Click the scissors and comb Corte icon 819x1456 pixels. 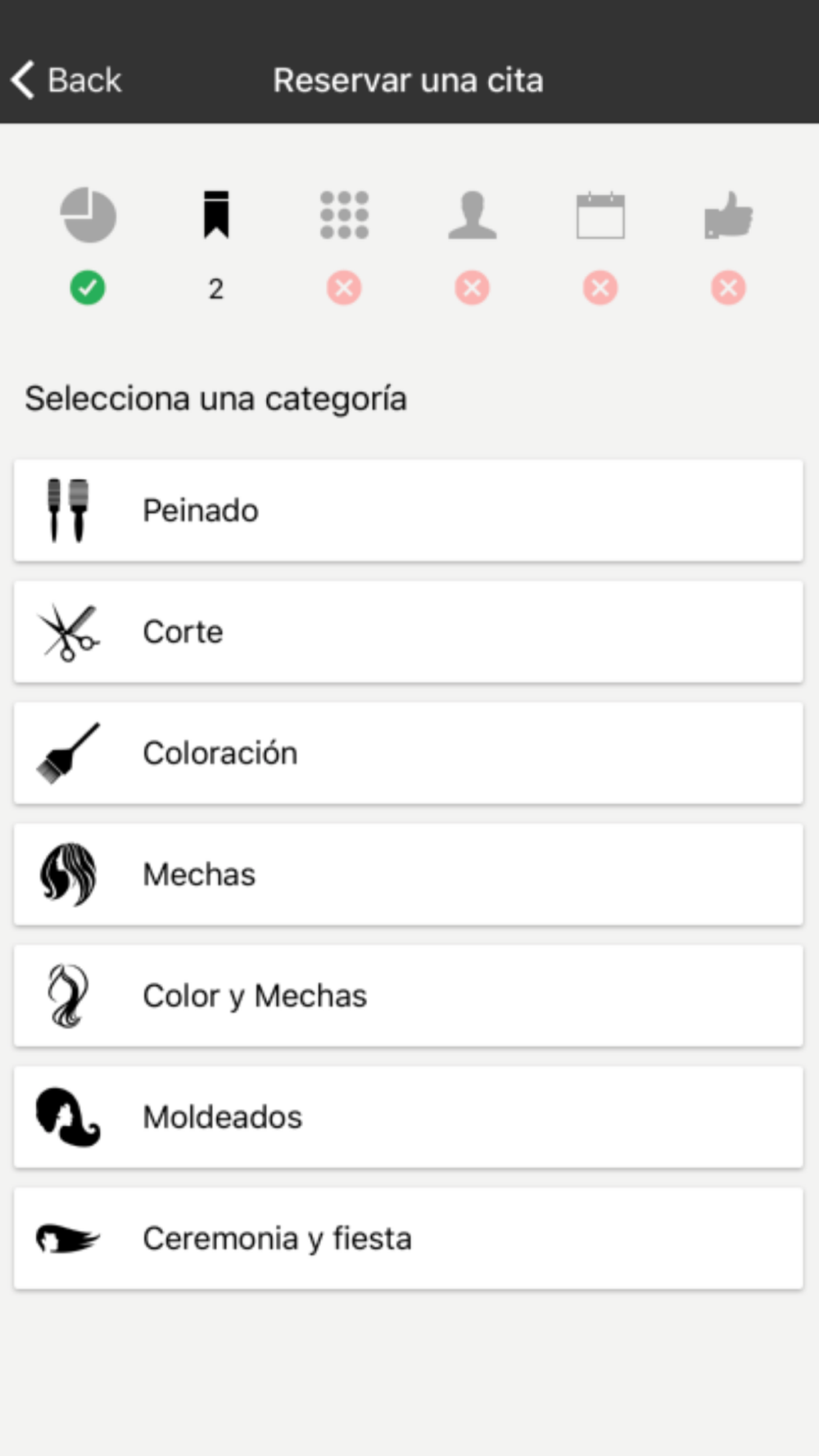coord(69,632)
